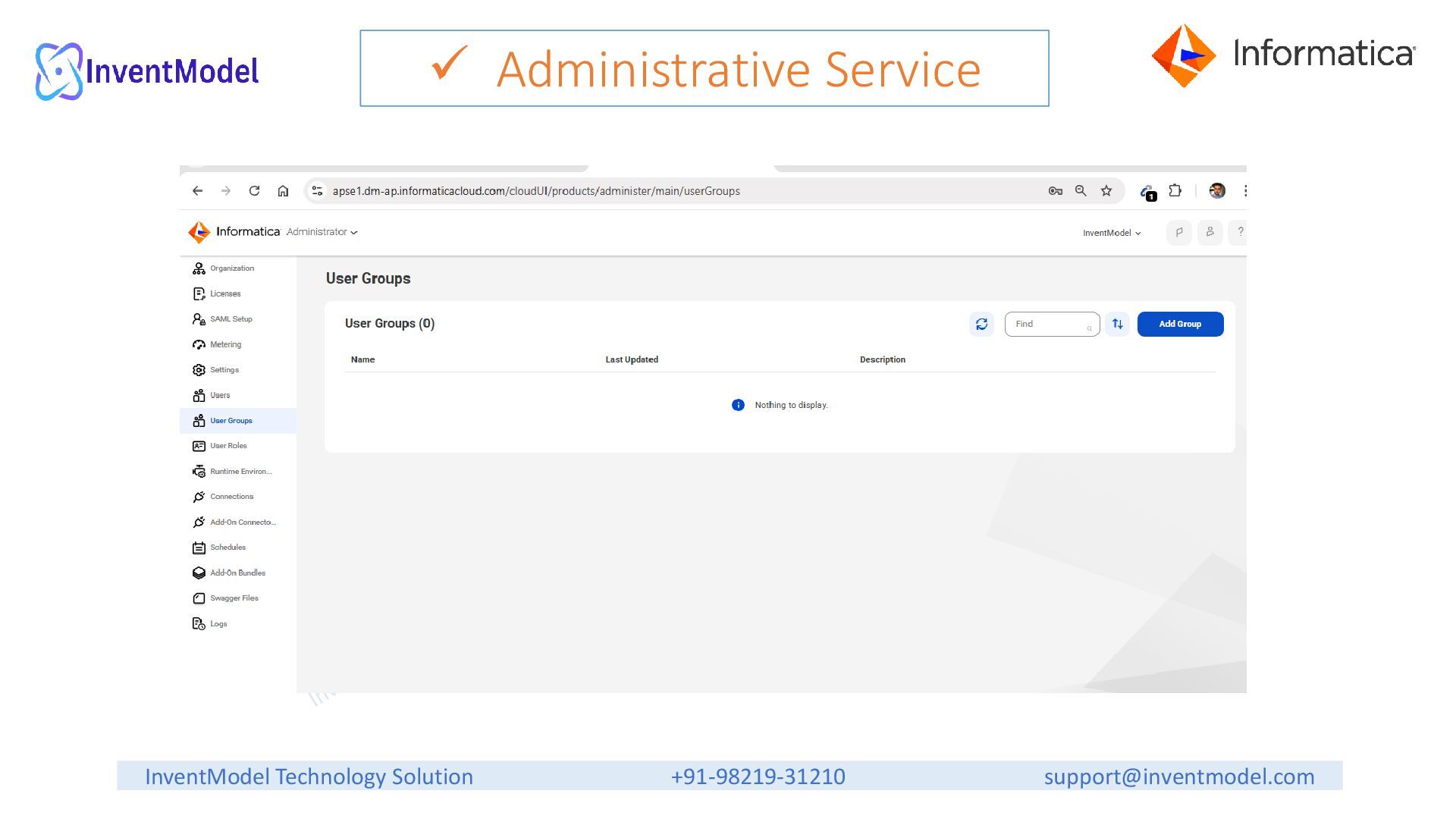The image size is (1456, 819).
Task: Bookmark this page with star icon
Action: coord(1106,191)
